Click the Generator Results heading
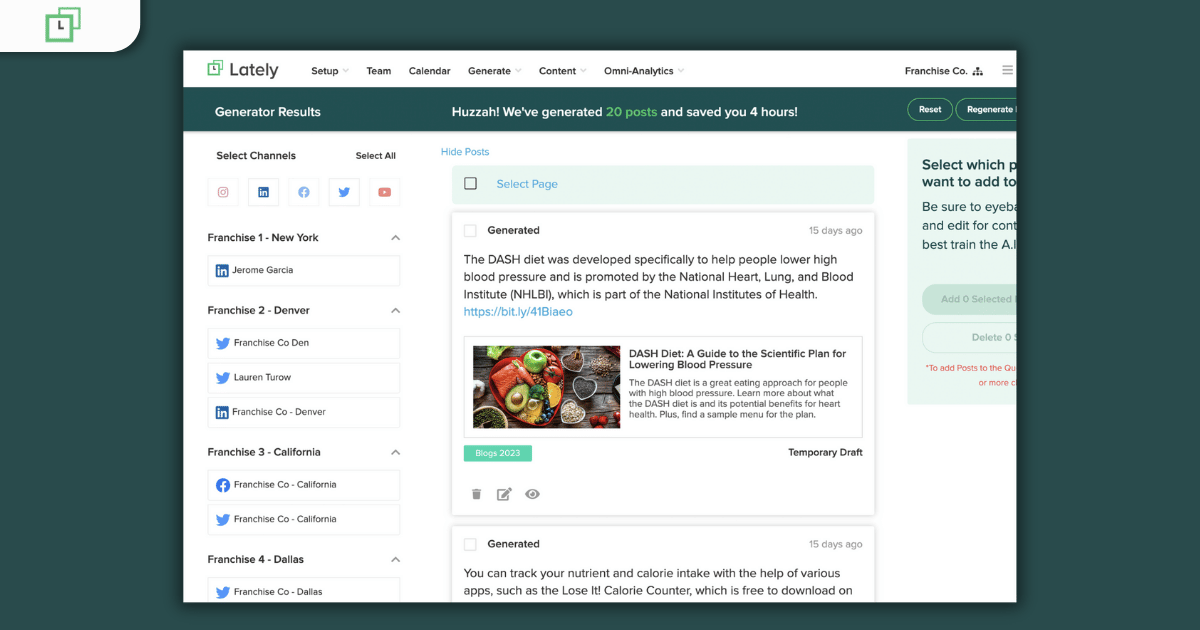 pos(268,112)
